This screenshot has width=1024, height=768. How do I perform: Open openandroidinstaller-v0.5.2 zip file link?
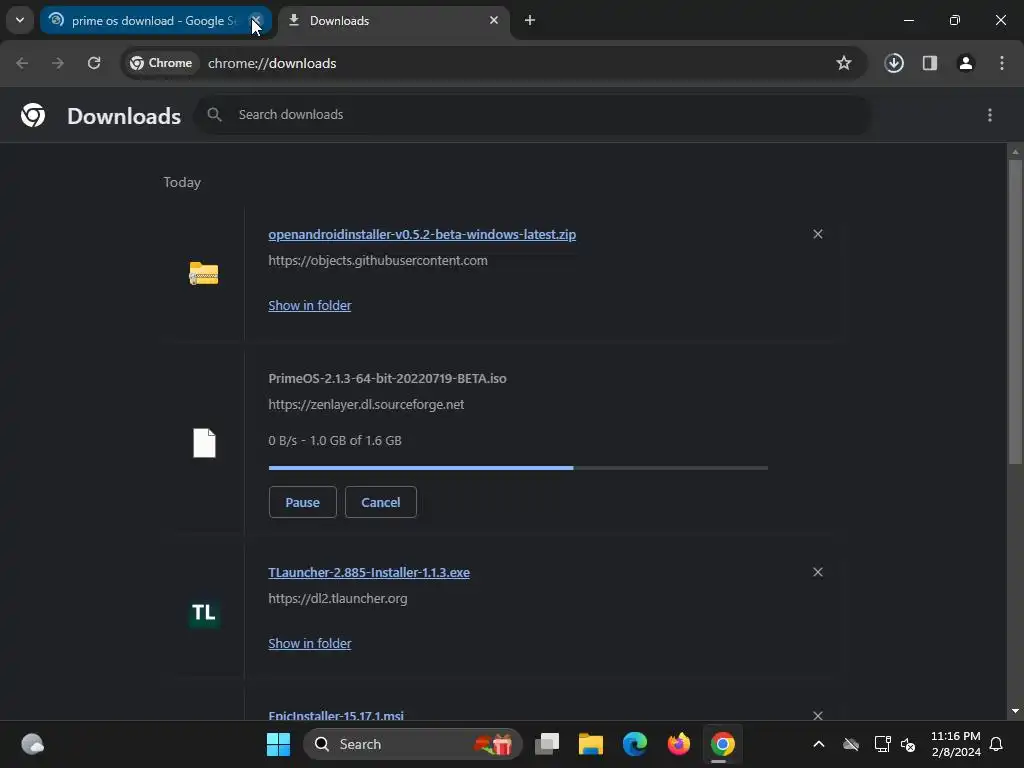point(422,234)
